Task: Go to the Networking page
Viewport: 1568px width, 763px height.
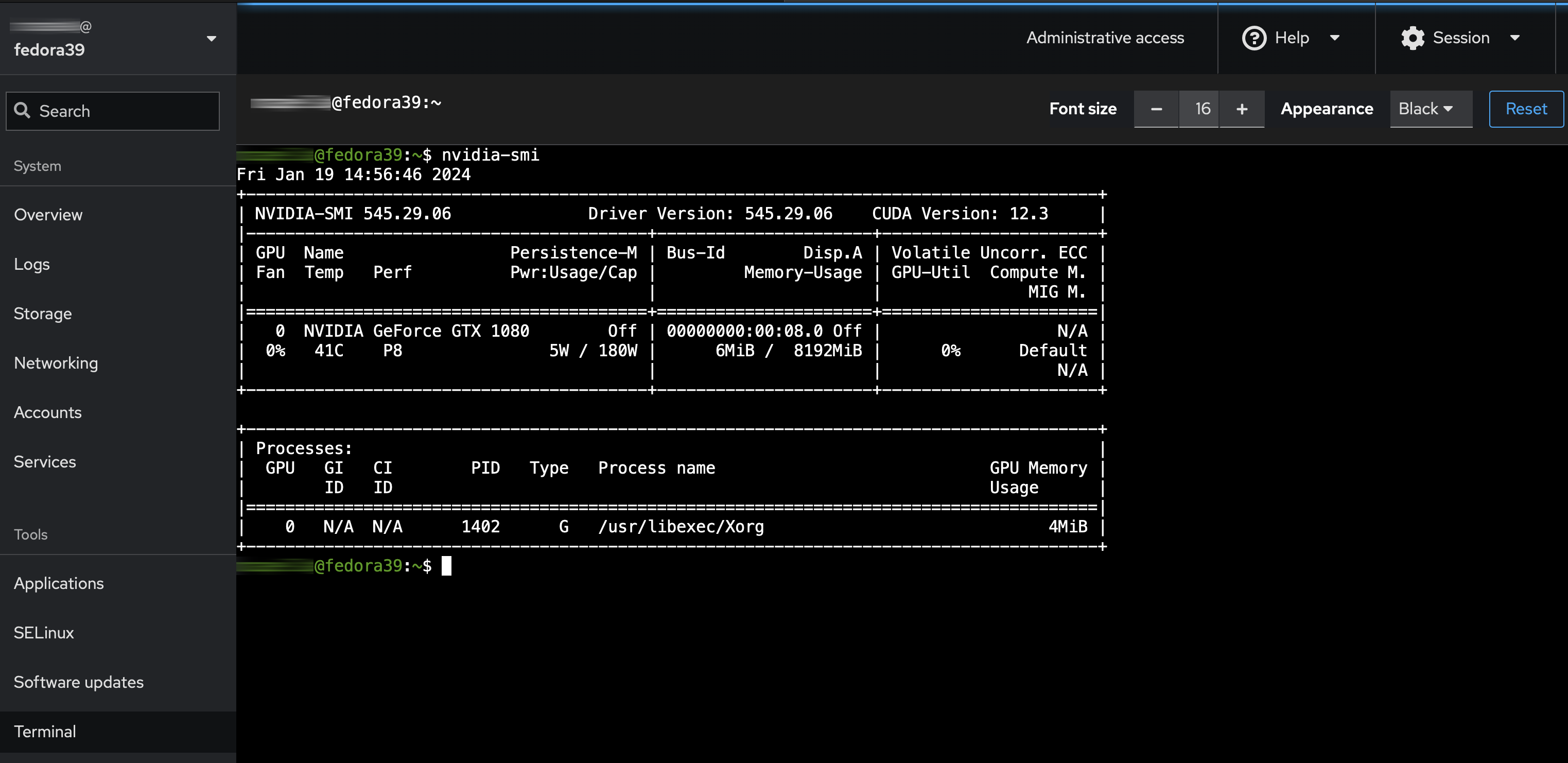Action: tap(56, 362)
